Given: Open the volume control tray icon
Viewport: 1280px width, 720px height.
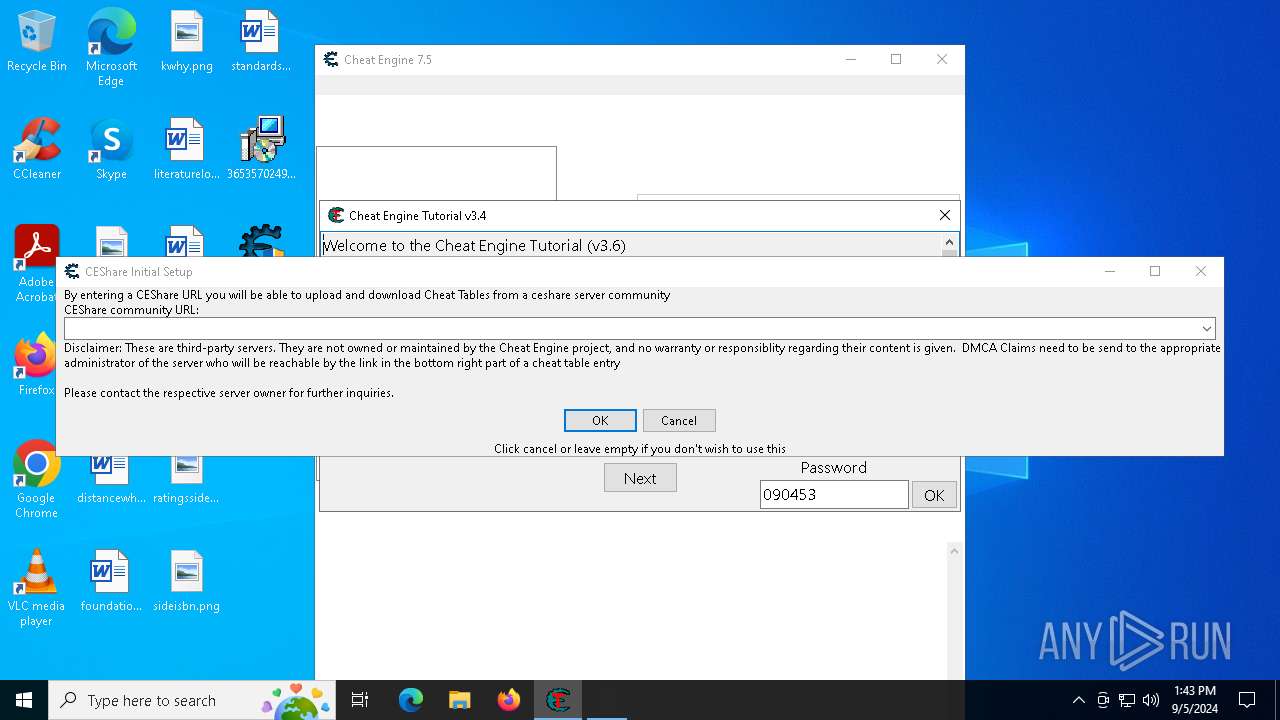Looking at the screenshot, I should (1151, 700).
